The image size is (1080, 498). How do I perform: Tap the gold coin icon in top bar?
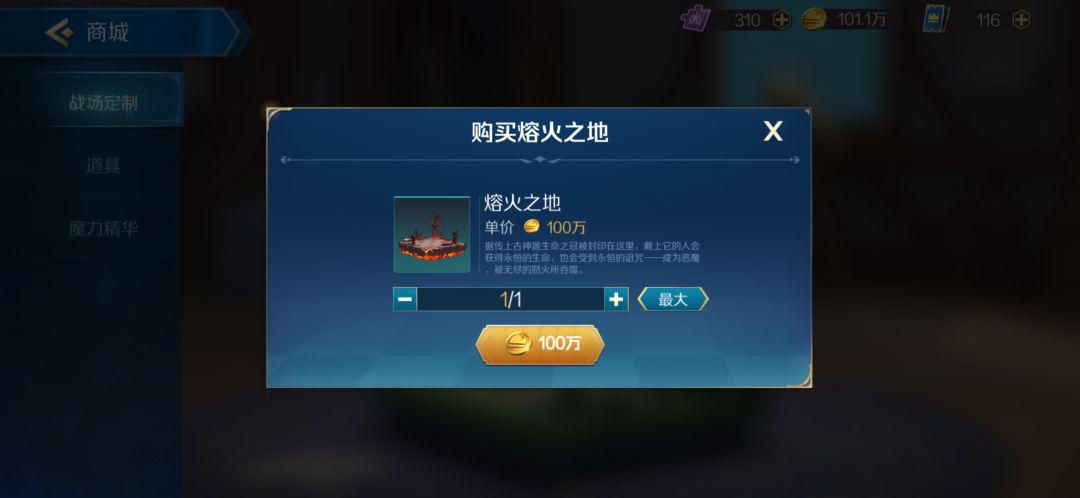pos(813,20)
